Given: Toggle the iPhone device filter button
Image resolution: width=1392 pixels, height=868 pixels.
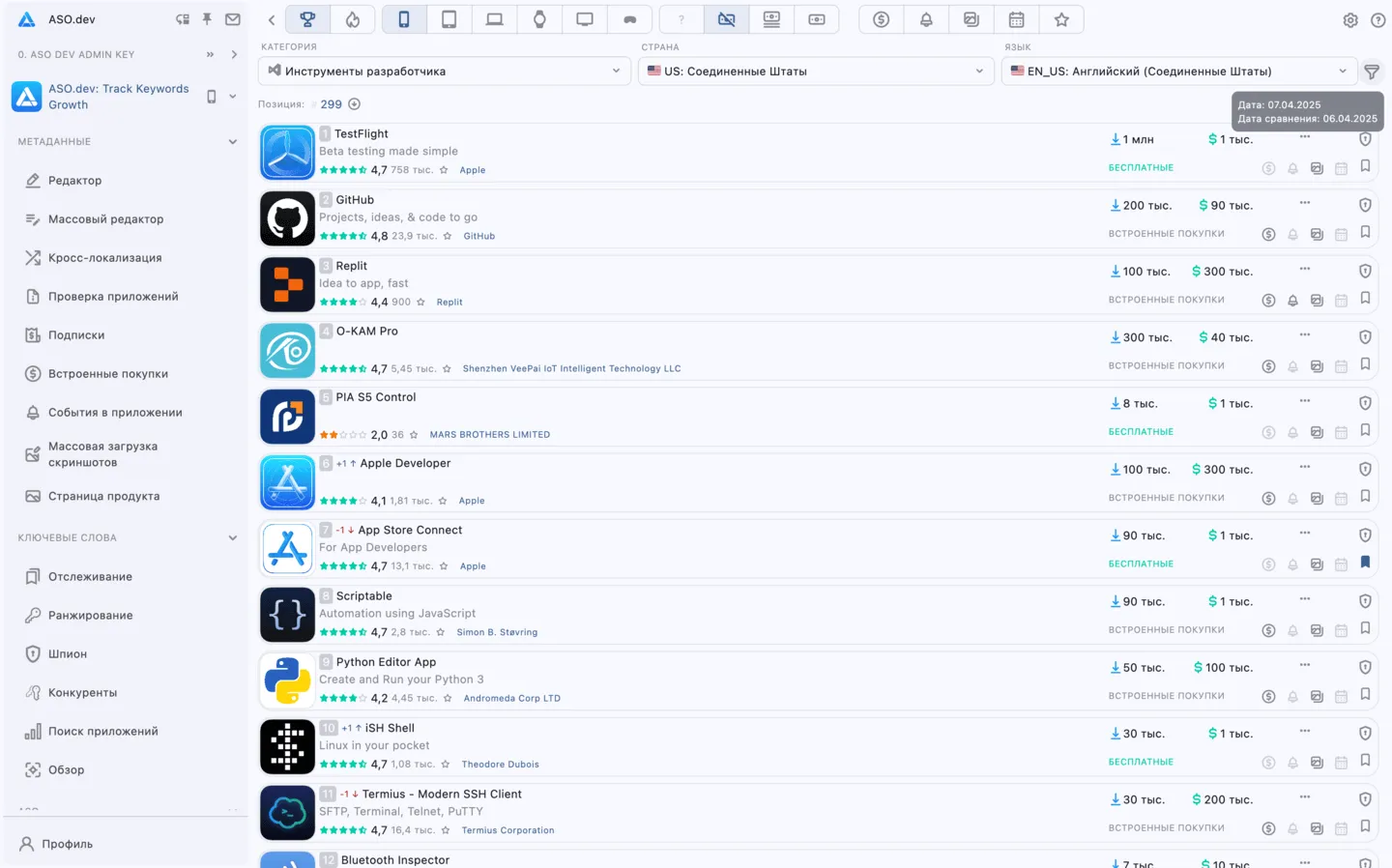Looking at the screenshot, I should (x=404, y=19).
